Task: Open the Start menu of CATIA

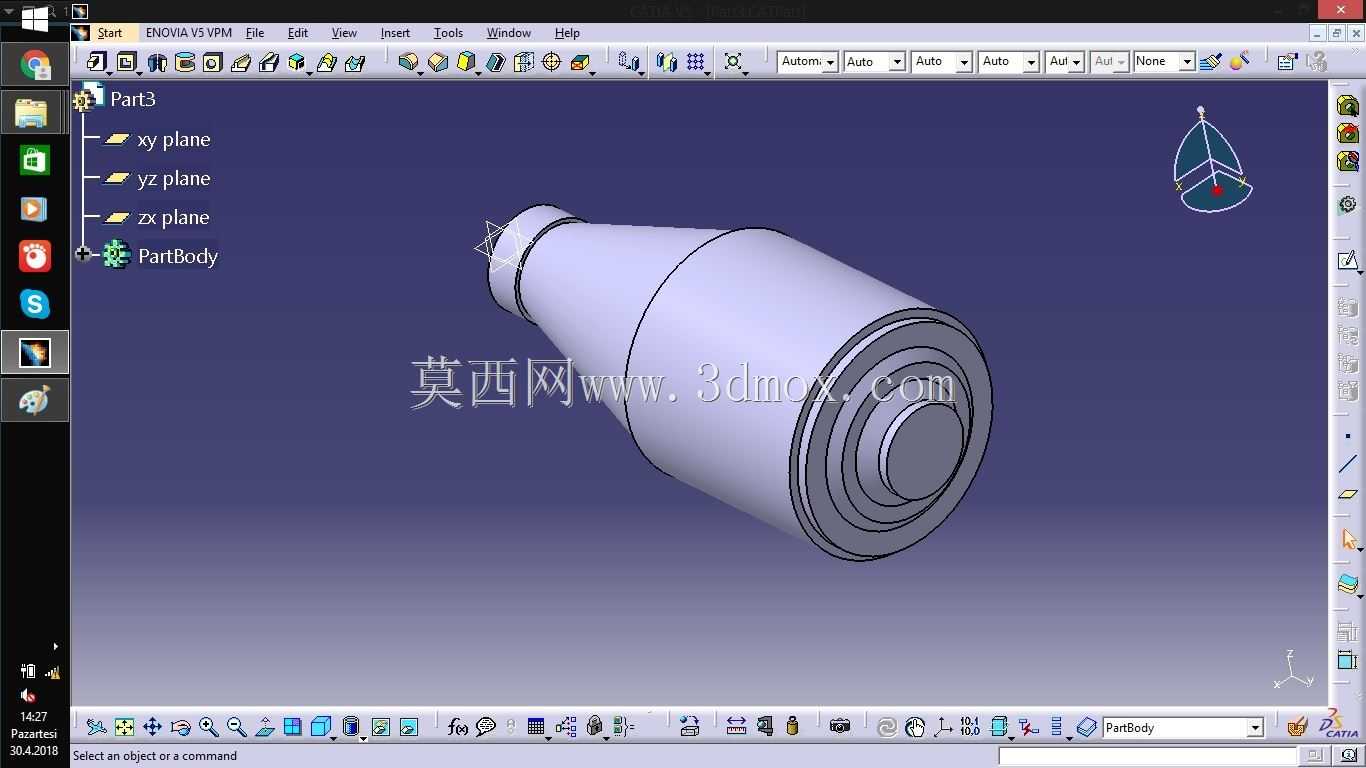Action: tap(109, 33)
